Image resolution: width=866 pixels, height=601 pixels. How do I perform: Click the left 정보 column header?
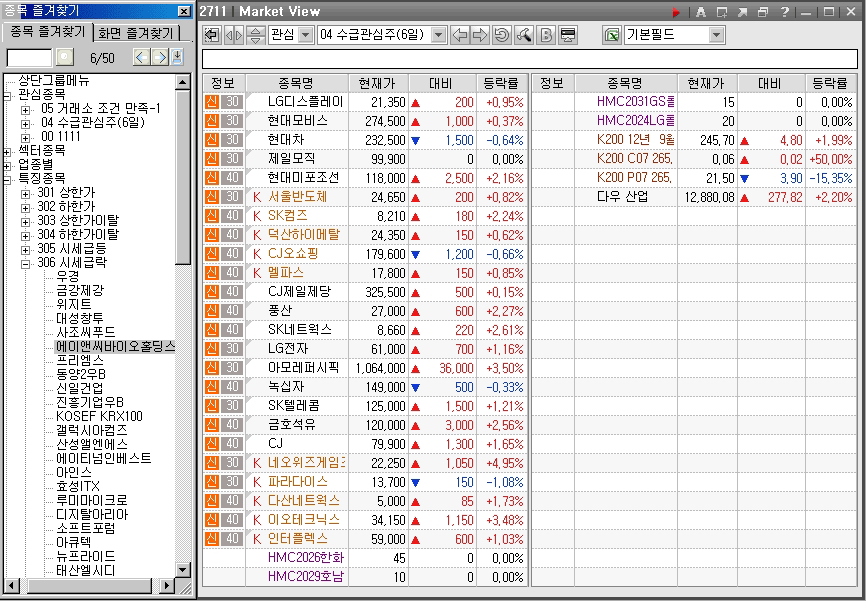(x=224, y=83)
